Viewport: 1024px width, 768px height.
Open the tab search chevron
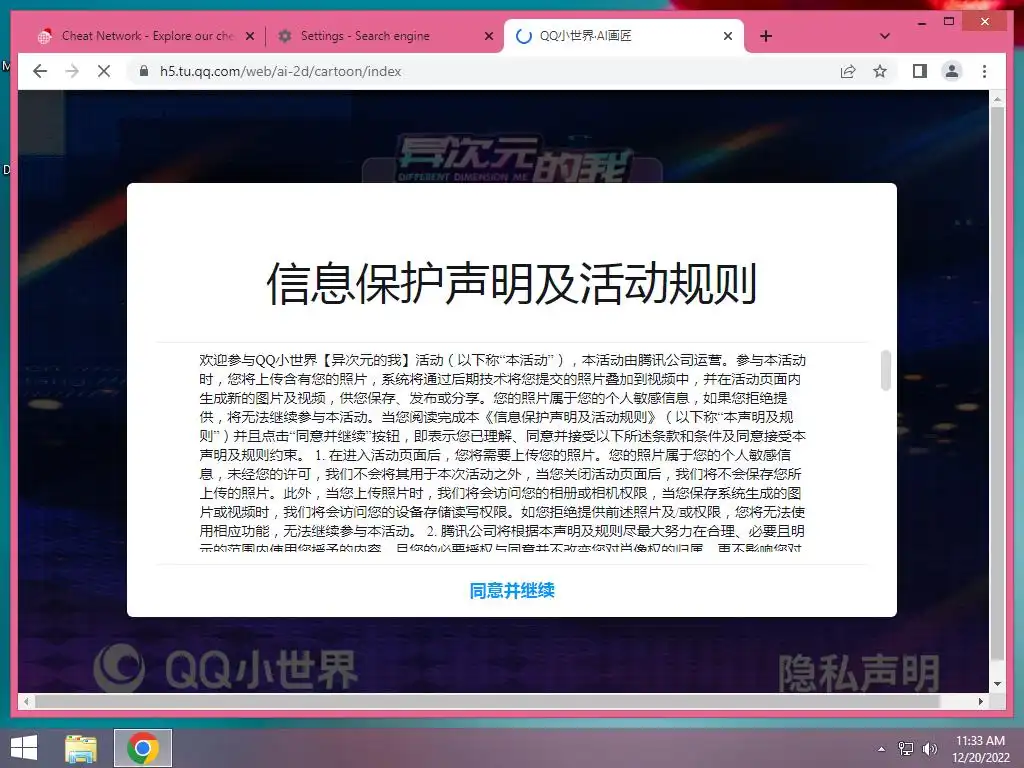(x=885, y=36)
